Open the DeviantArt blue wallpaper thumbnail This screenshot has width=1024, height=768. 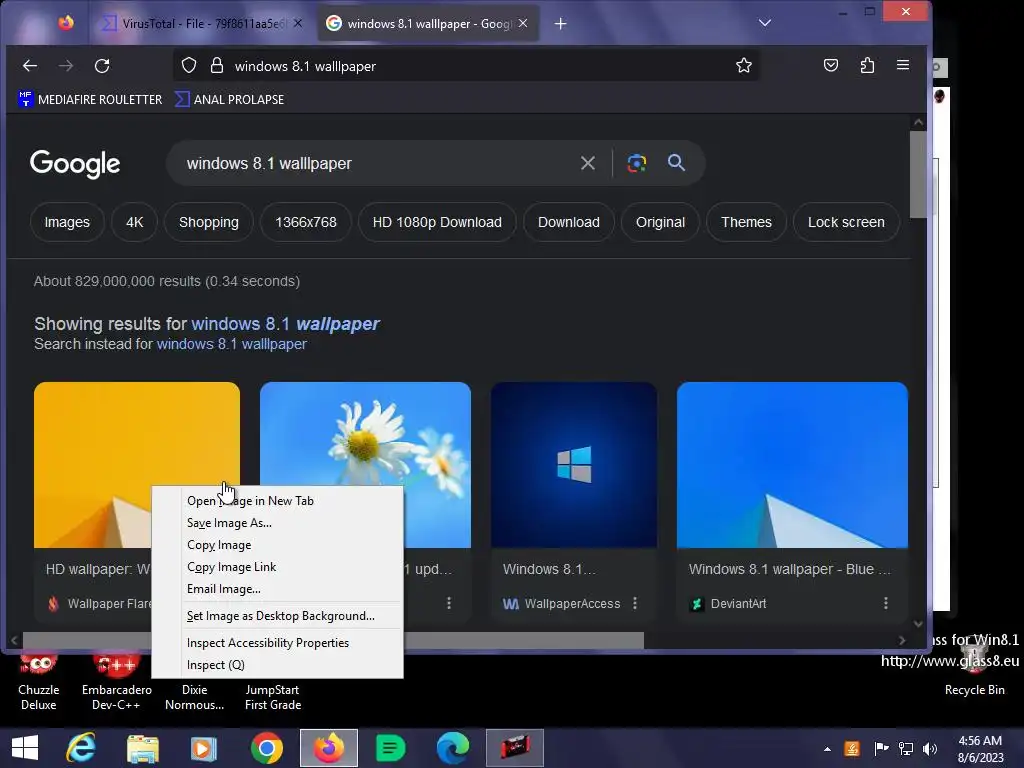[x=792, y=465]
